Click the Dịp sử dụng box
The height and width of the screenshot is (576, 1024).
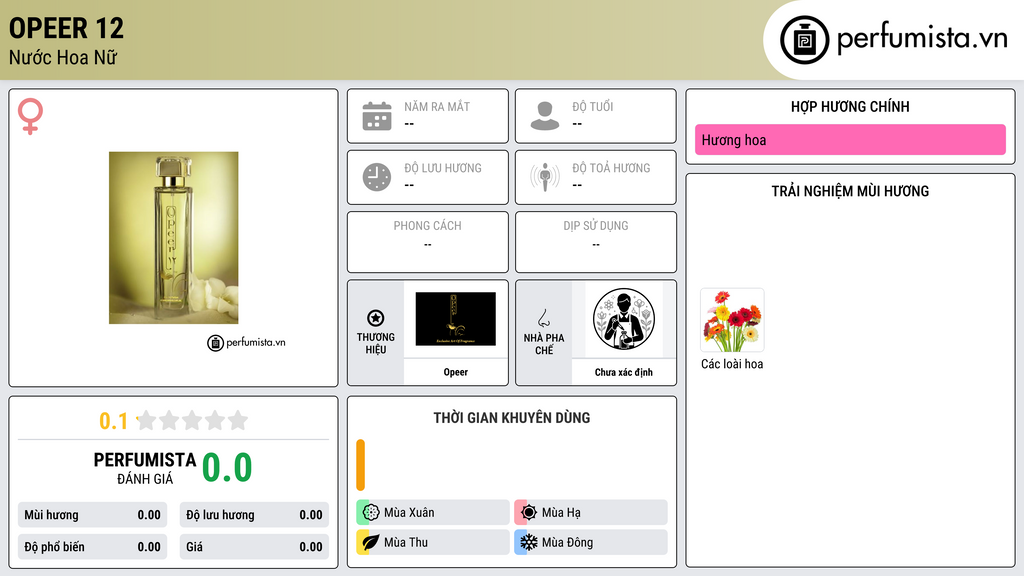pyautogui.click(x=596, y=242)
